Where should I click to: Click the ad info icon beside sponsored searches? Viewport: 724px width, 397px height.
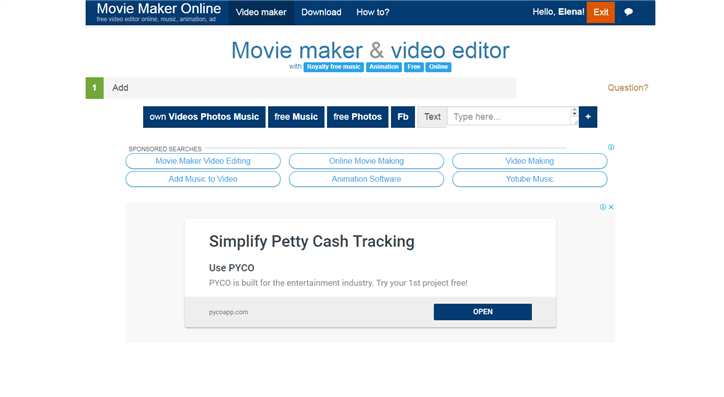tap(611, 147)
